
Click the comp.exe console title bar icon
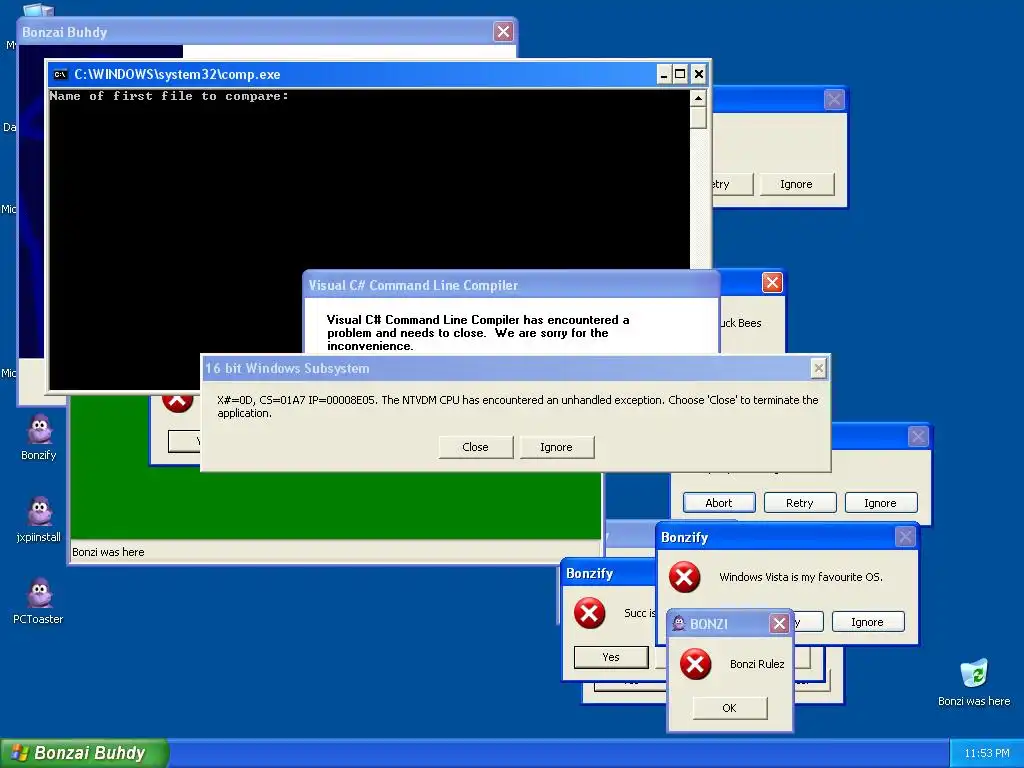point(61,74)
